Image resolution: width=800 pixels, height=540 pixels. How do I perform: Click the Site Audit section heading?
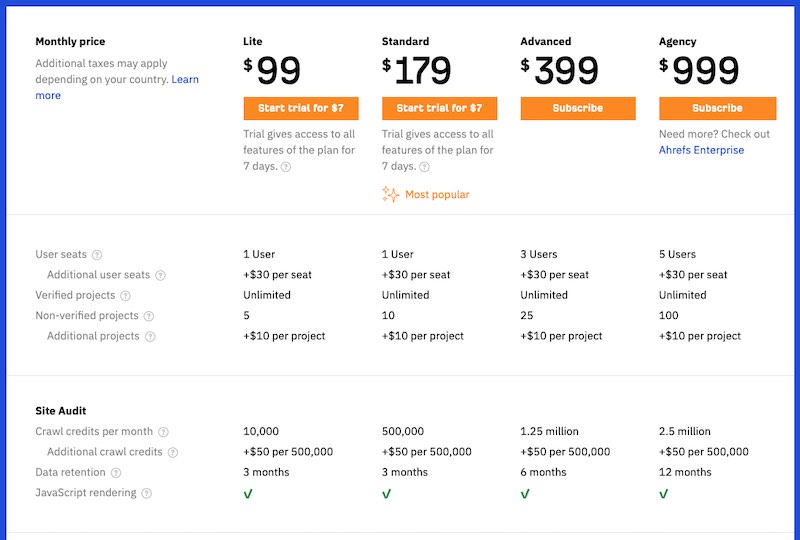(x=61, y=411)
